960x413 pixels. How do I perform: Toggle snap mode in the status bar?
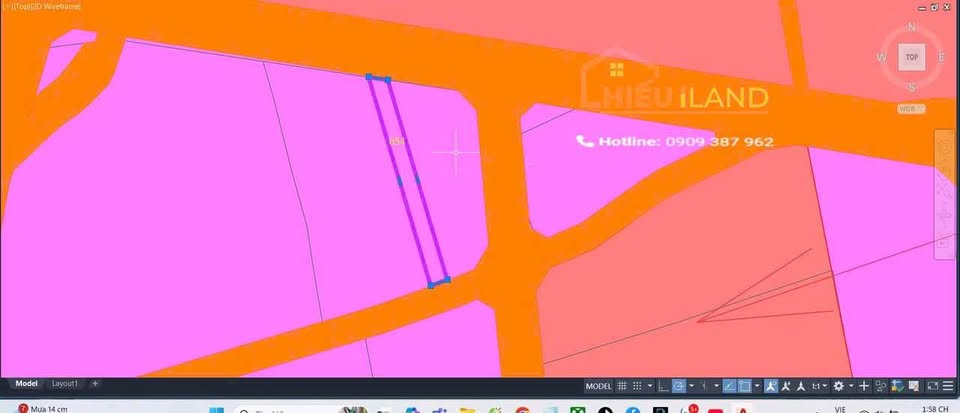[x=638, y=386]
